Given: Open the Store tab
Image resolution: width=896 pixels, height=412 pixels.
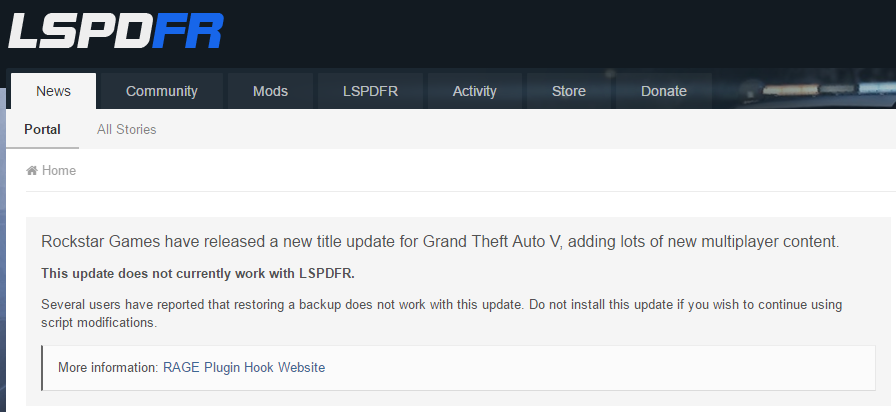Looking at the screenshot, I should [569, 91].
